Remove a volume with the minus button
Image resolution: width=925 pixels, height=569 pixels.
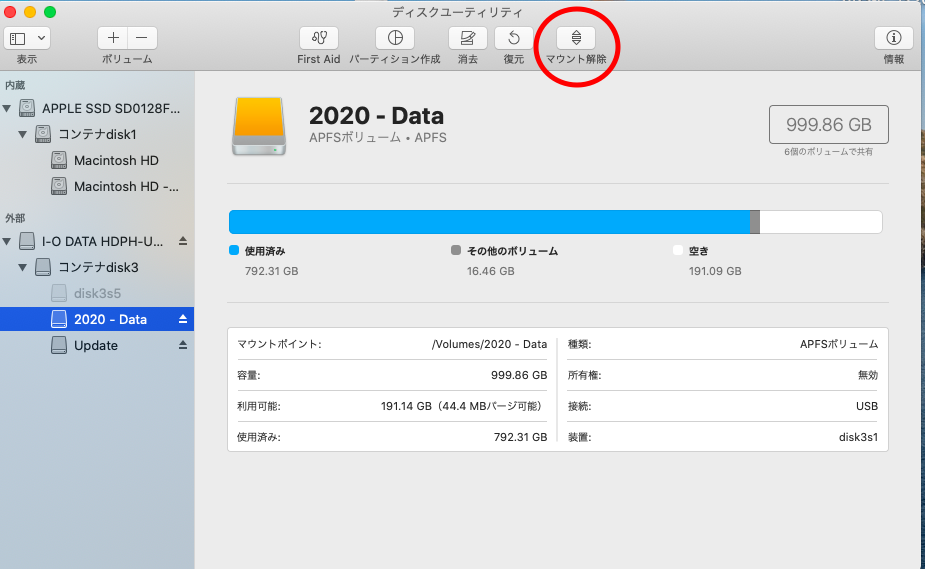click(142, 38)
